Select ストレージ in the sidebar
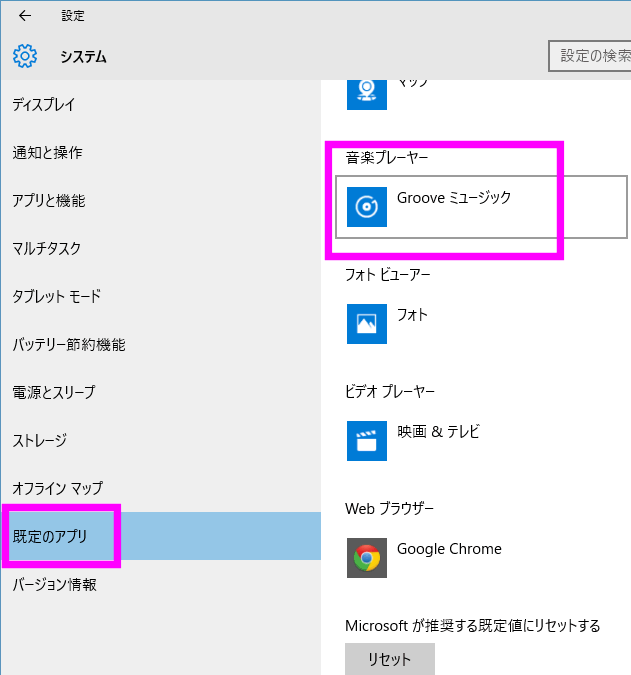This screenshot has height=675, width=631. 40,441
